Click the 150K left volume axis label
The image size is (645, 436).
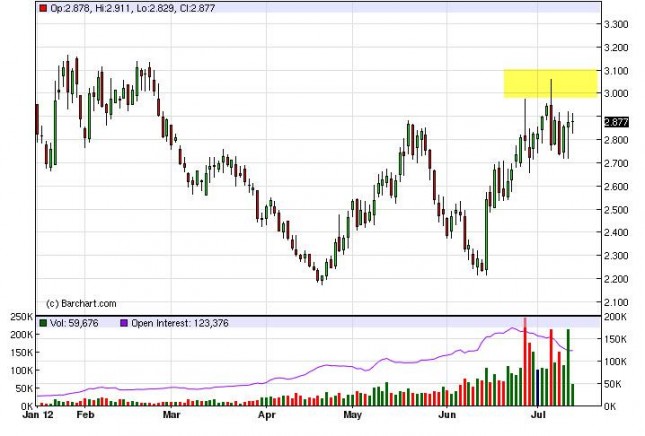tap(22, 353)
